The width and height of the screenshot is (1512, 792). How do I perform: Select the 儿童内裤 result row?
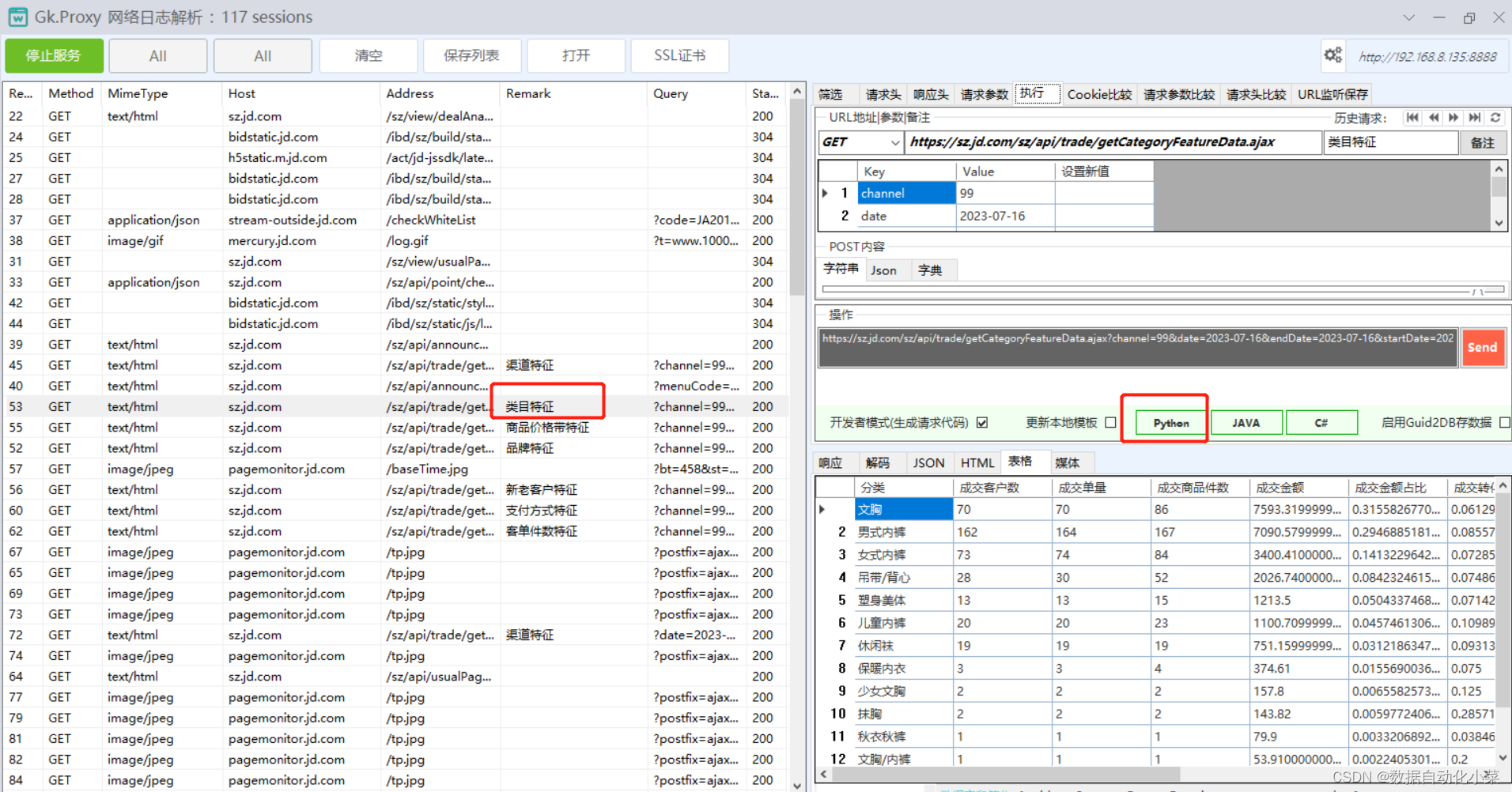[x=1157, y=623]
